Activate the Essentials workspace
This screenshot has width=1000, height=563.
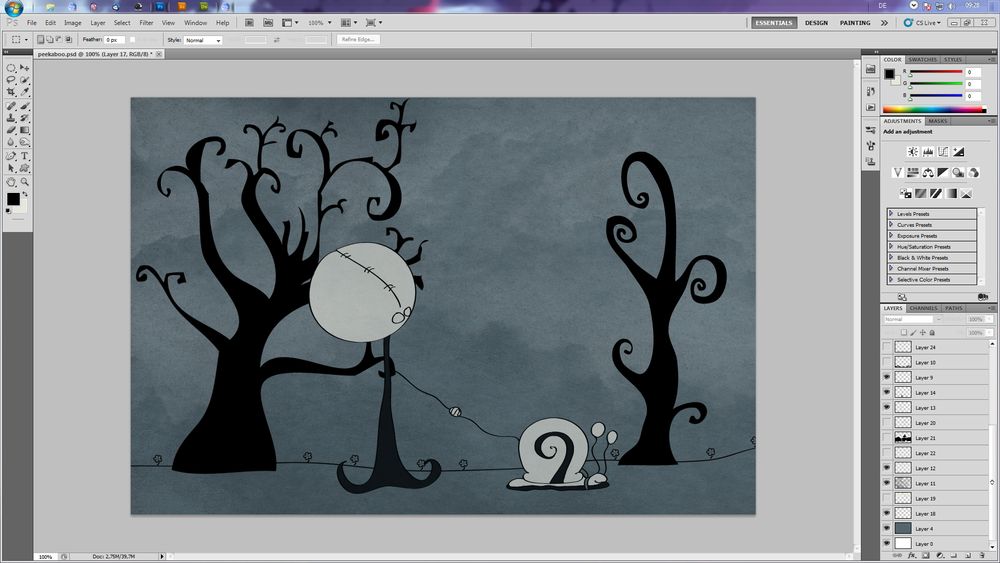(x=774, y=22)
